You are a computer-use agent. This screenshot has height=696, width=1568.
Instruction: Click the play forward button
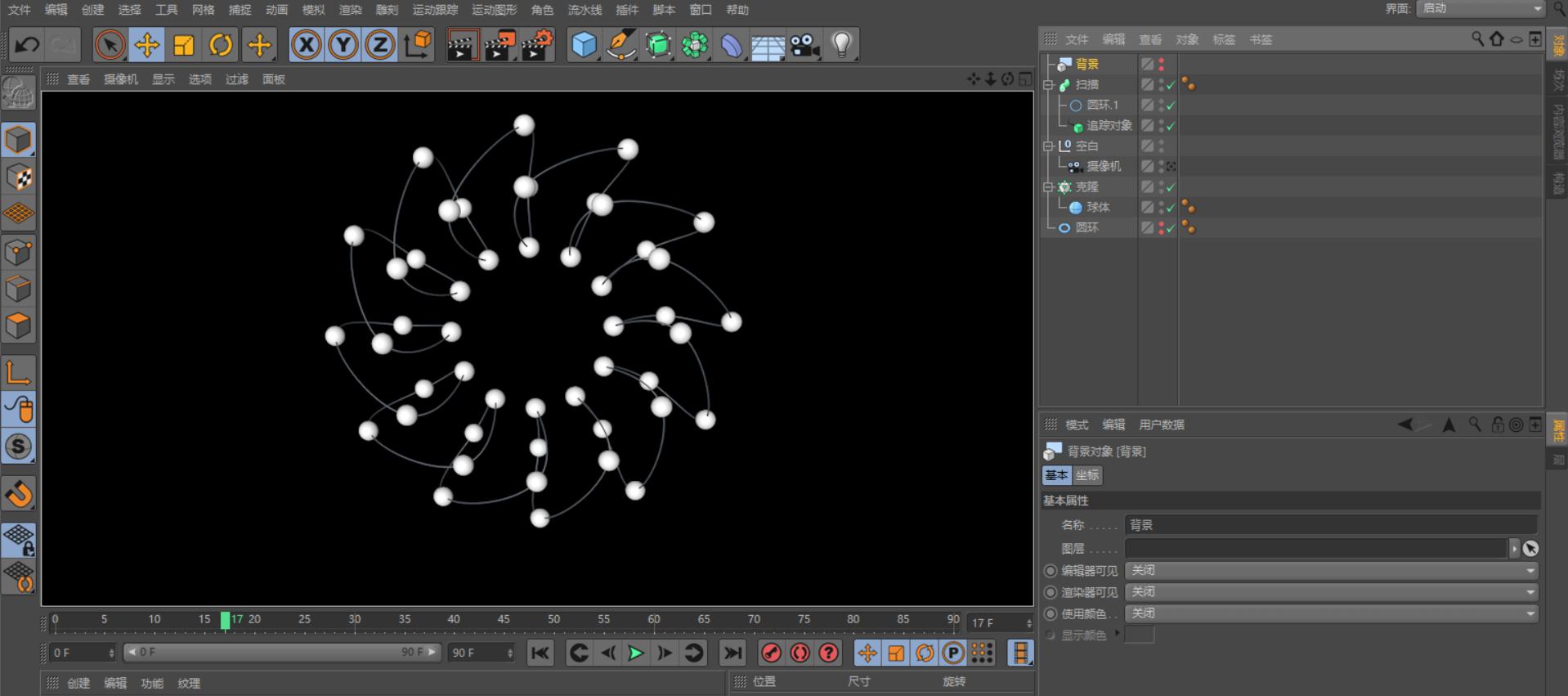pyautogui.click(x=635, y=653)
